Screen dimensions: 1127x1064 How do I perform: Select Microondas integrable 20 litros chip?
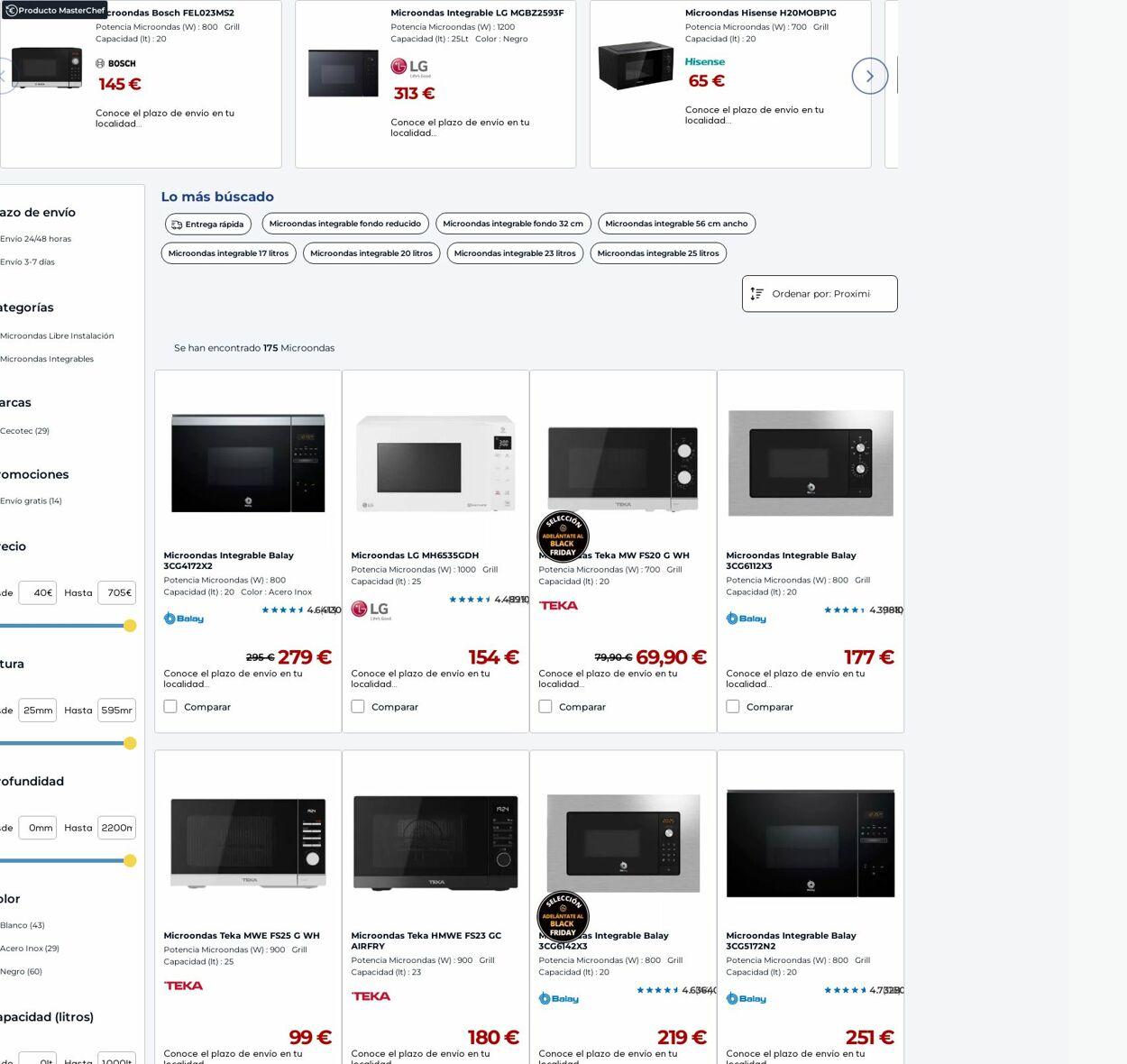[371, 253]
